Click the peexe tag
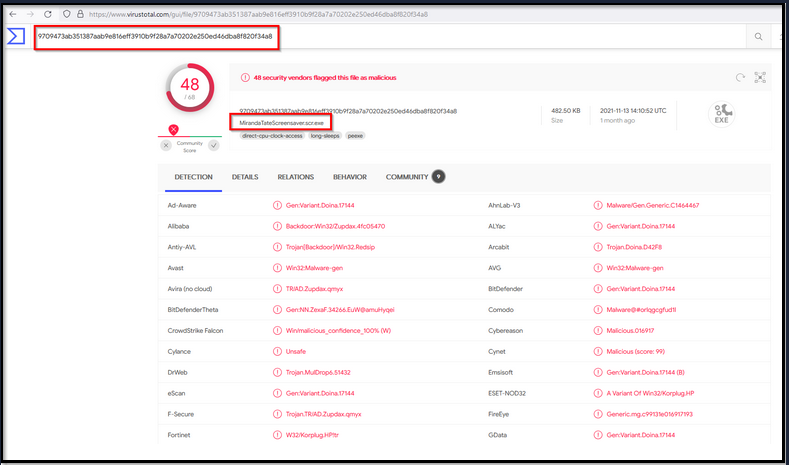This screenshot has height=465, width=789. pyautogui.click(x=355, y=136)
